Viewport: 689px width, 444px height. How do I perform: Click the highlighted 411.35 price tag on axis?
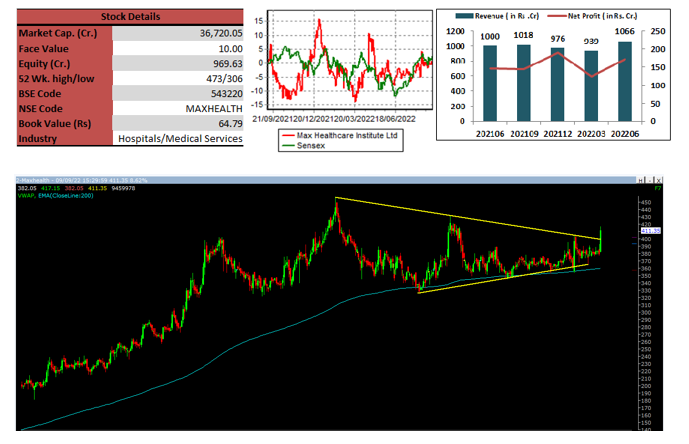[x=651, y=231]
